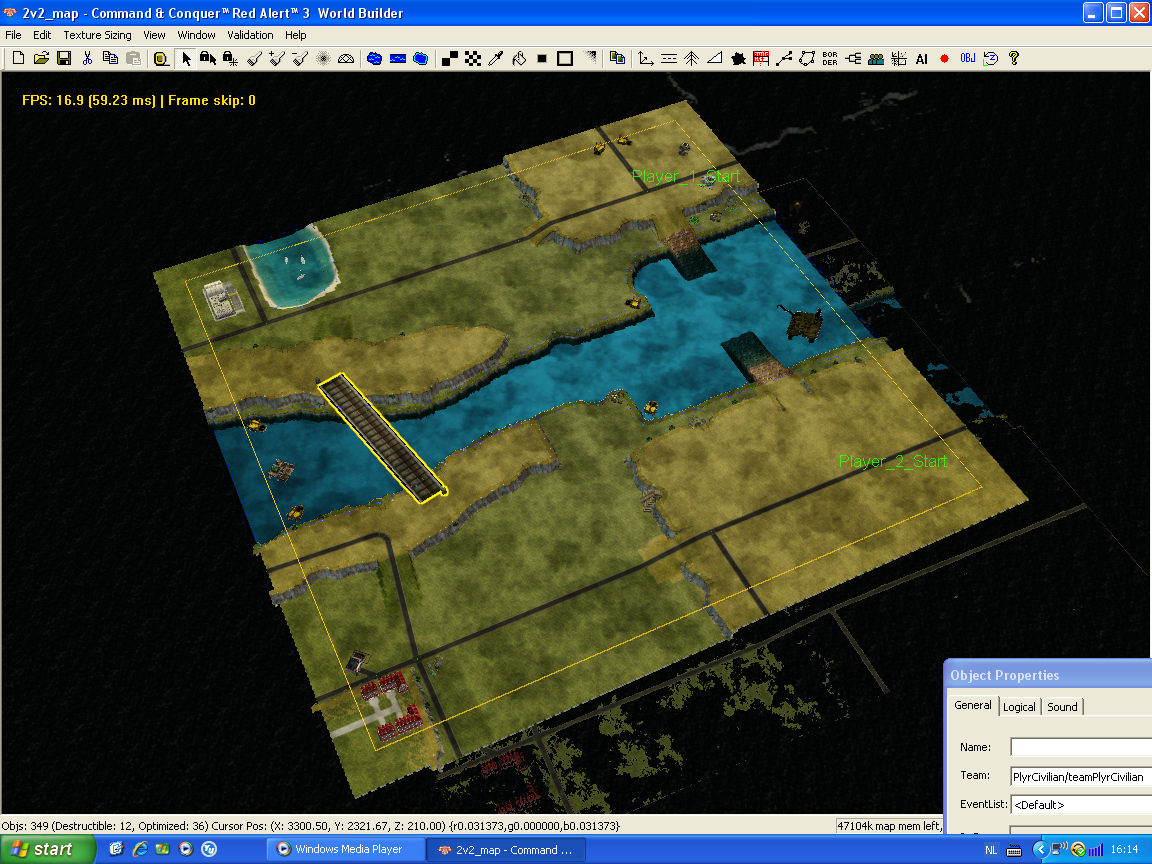Switch to the Logical tab
1152x864 pixels.
1019,707
